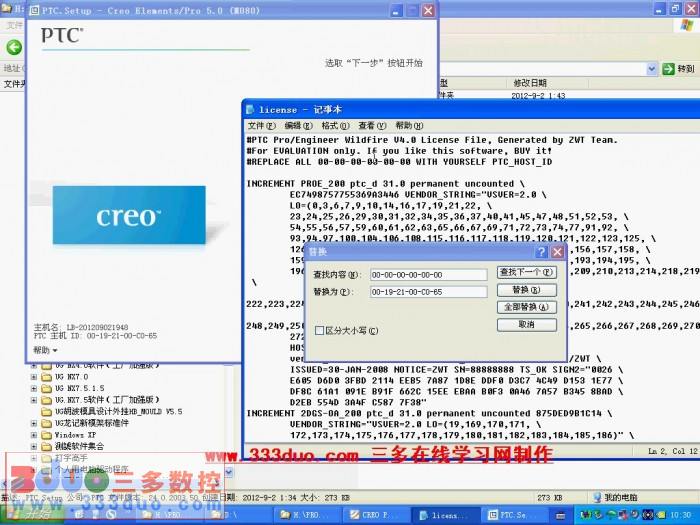Select the 'Windows XP' tree label
Screen dimensions: 700x525
click(x=75, y=434)
